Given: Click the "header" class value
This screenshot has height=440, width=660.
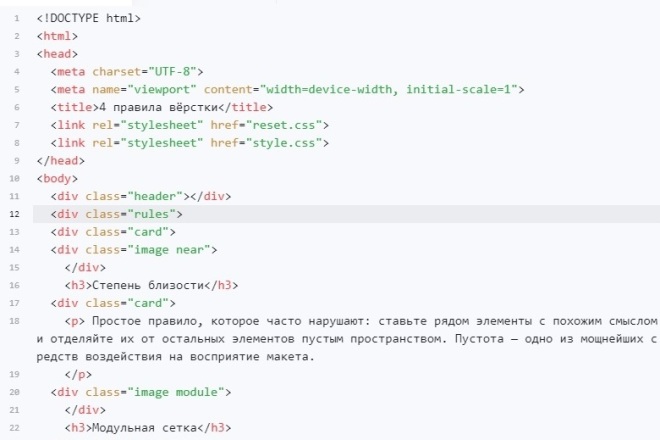Looking at the screenshot, I should (155, 196).
